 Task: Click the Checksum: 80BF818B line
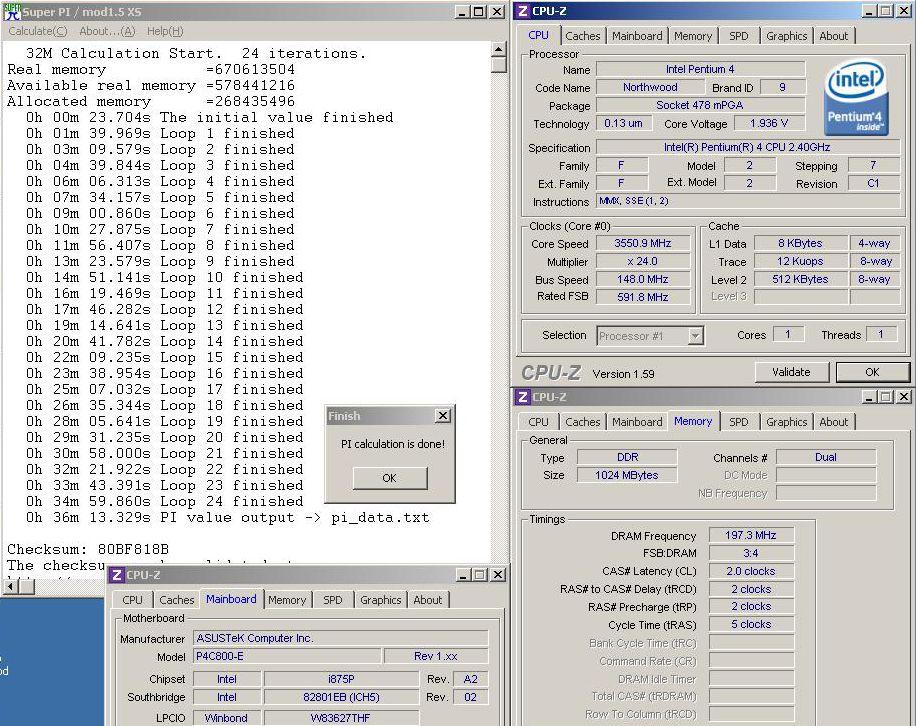pyautogui.click(x=88, y=550)
